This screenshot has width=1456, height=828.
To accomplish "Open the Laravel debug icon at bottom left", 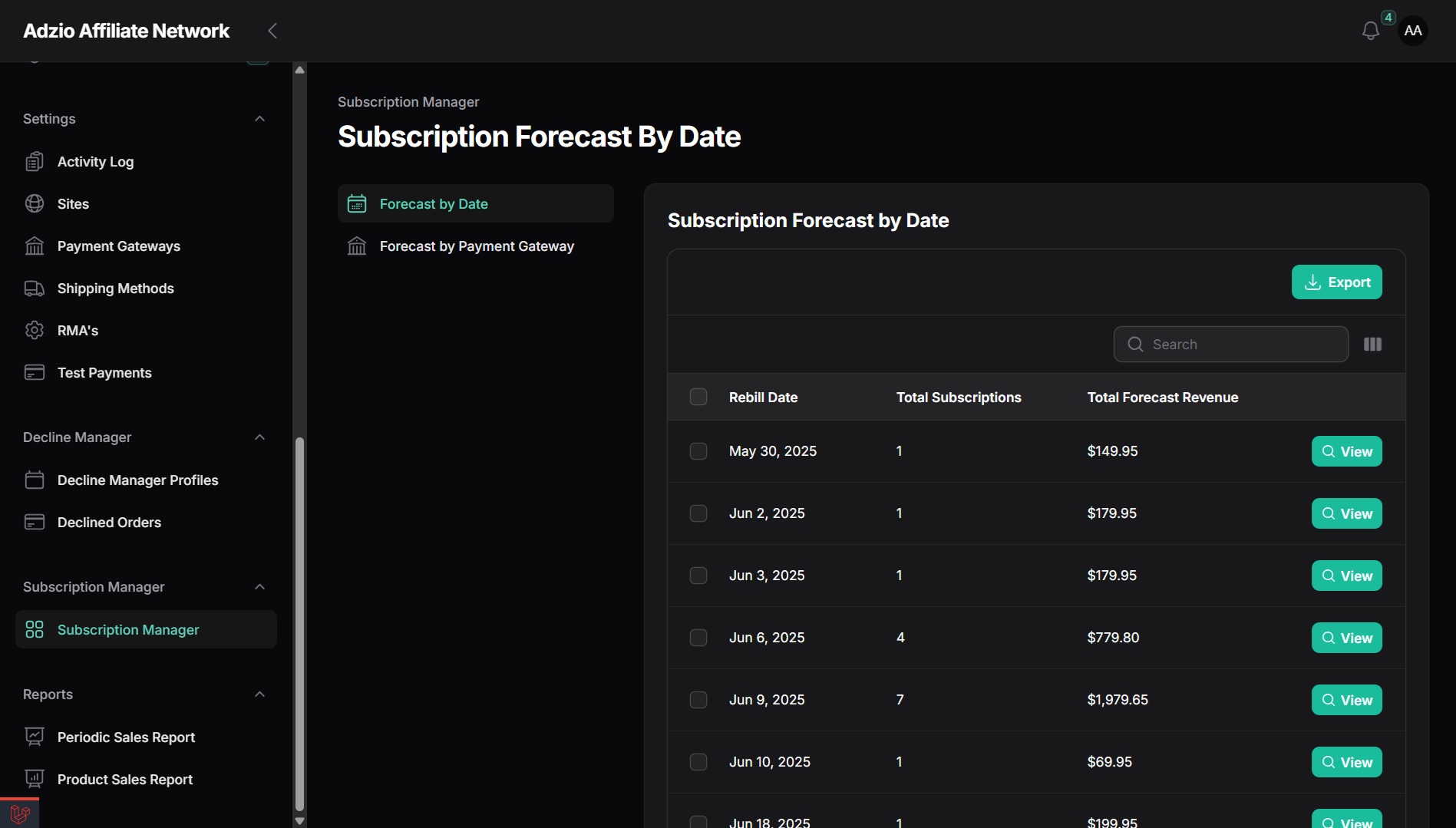I will pyautogui.click(x=19, y=813).
